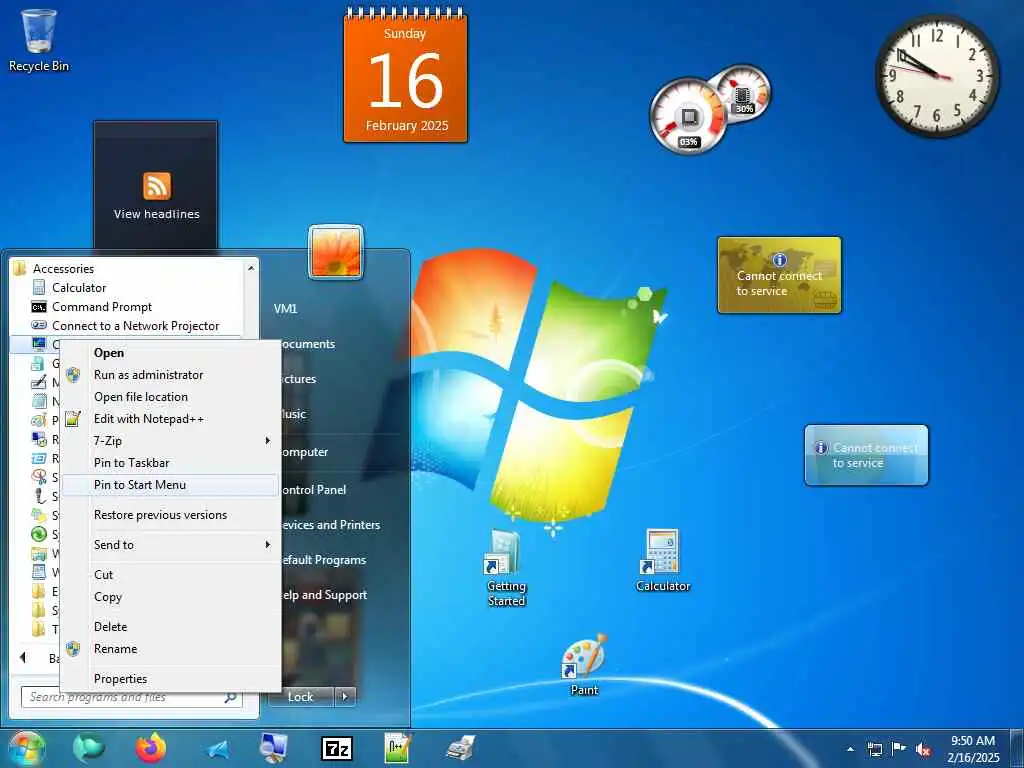This screenshot has width=1024, height=768.
Task: Open Properties from the context menu
Action: tap(171, 679)
